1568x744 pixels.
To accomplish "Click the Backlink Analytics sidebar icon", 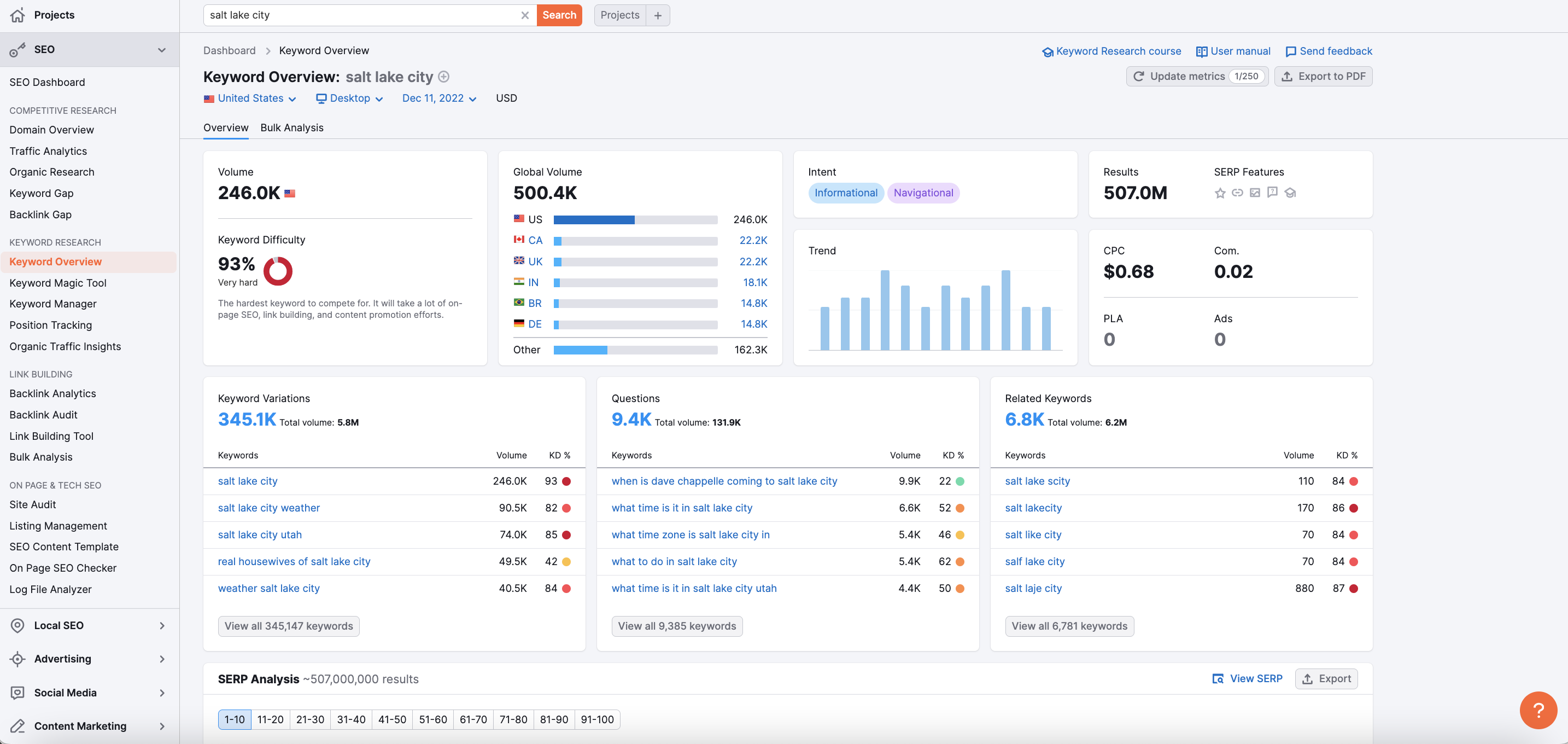I will 52,393.
